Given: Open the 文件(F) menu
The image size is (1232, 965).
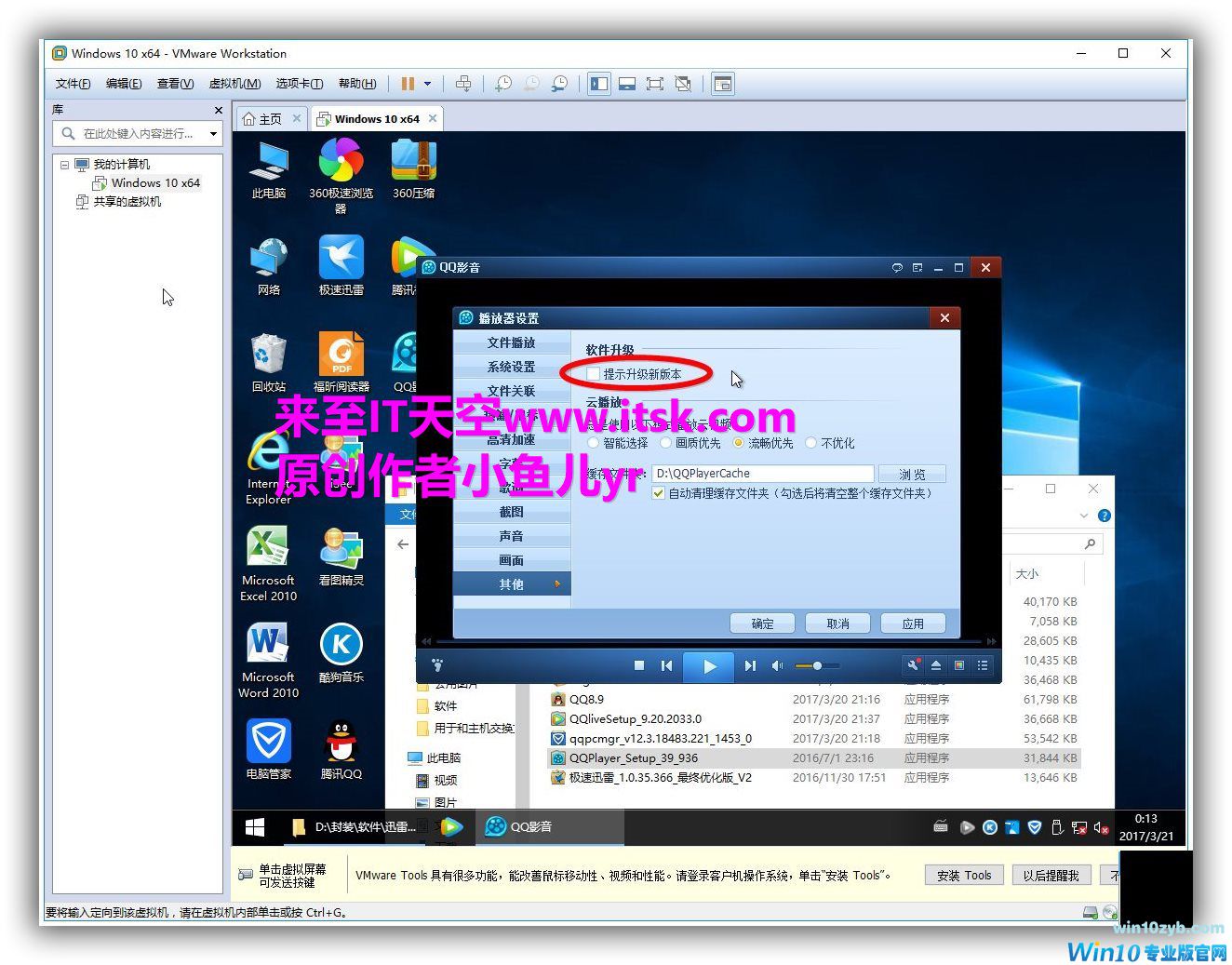Looking at the screenshot, I should click(x=73, y=84).
